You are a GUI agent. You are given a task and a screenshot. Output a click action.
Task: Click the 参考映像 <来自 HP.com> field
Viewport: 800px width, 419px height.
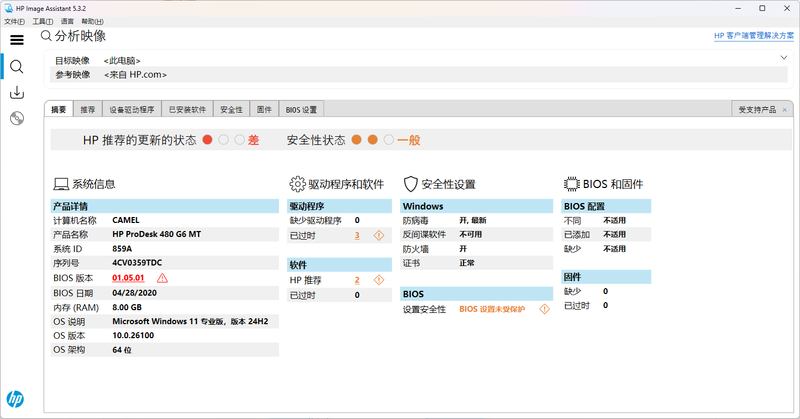click(134, 74)
